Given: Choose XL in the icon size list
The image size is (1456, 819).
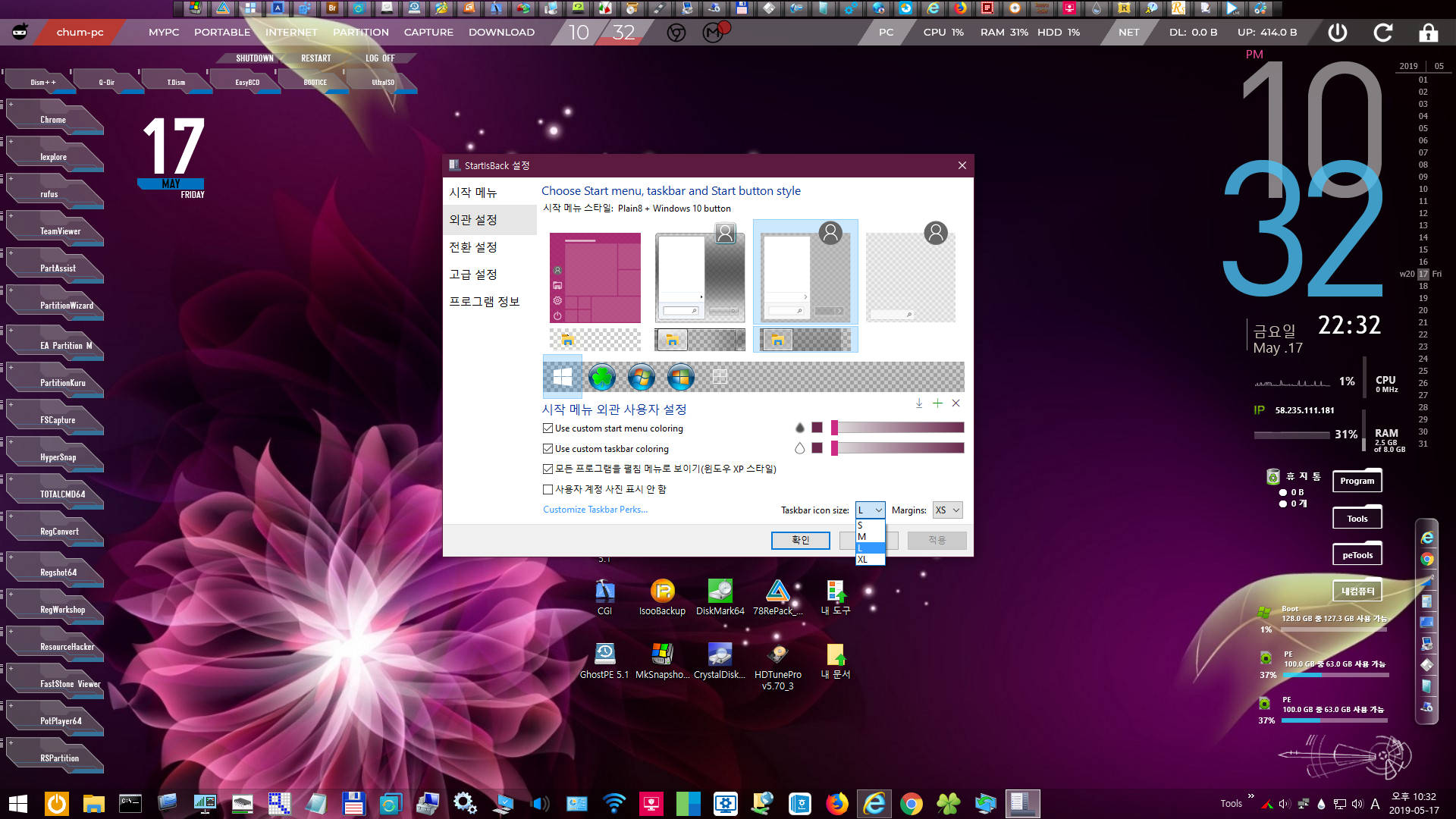Looking at the screenshot, I should pyautogui.click(x=870, y=560).
